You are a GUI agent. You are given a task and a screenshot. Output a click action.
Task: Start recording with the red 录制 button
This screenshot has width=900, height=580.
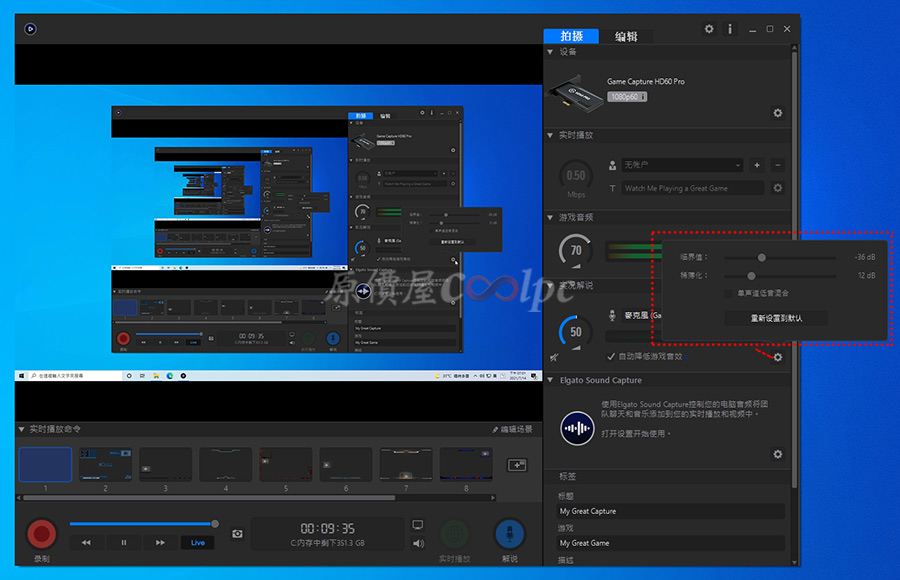coord(41,534)
